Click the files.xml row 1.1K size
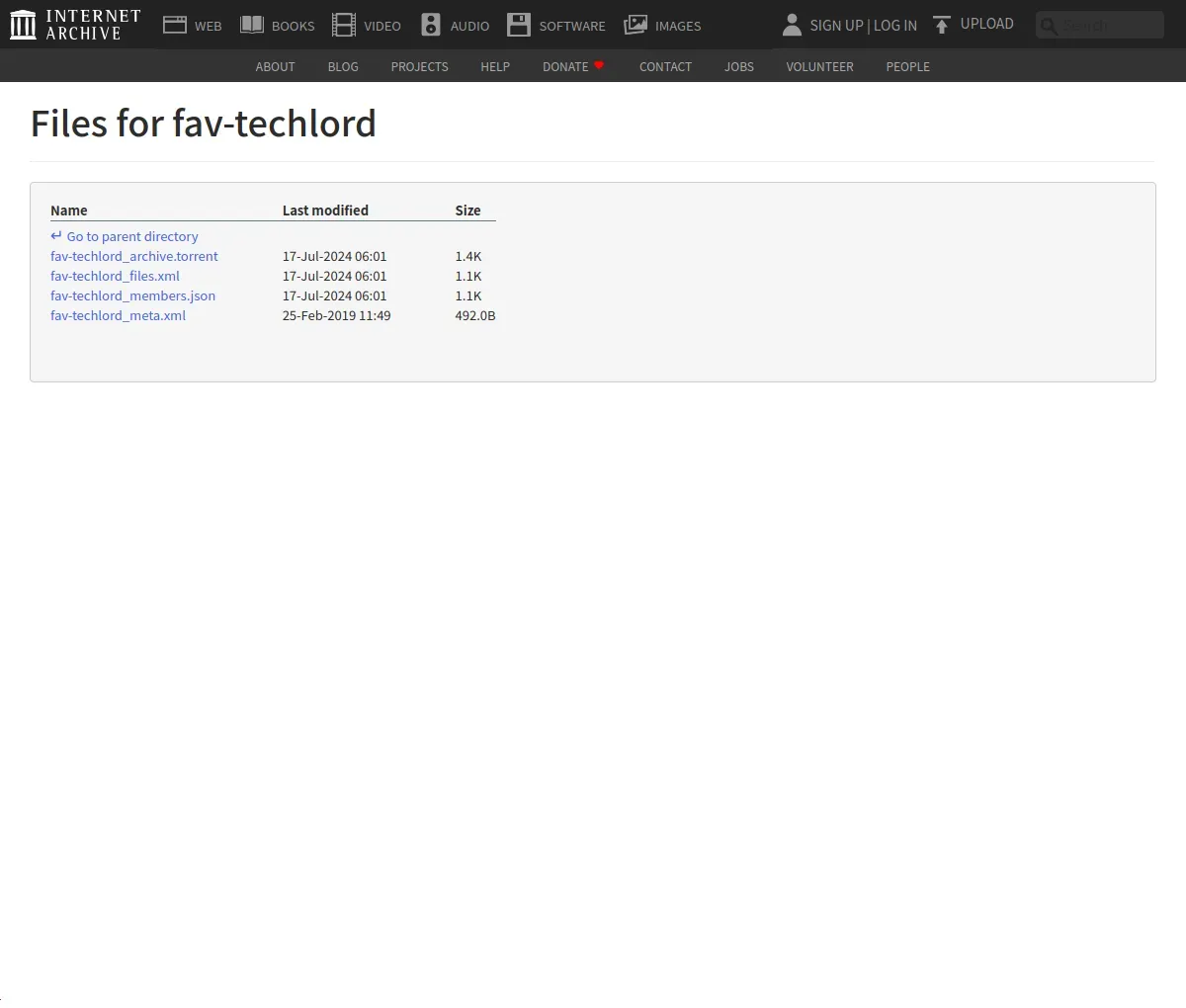The image size is (1186, 1008). point(468,277)
